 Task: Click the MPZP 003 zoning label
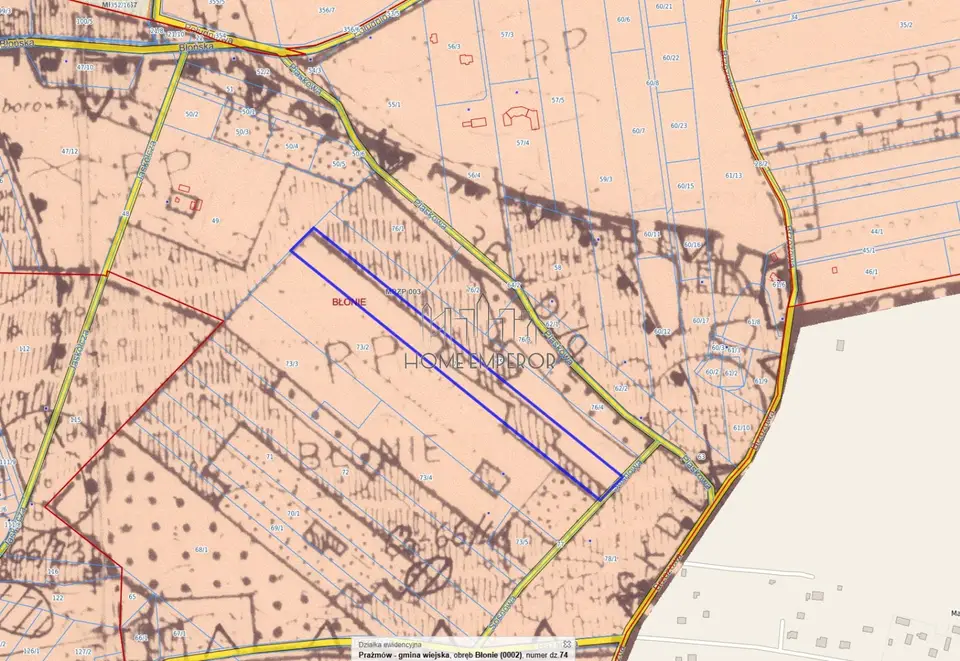click(x=403, y=292)
